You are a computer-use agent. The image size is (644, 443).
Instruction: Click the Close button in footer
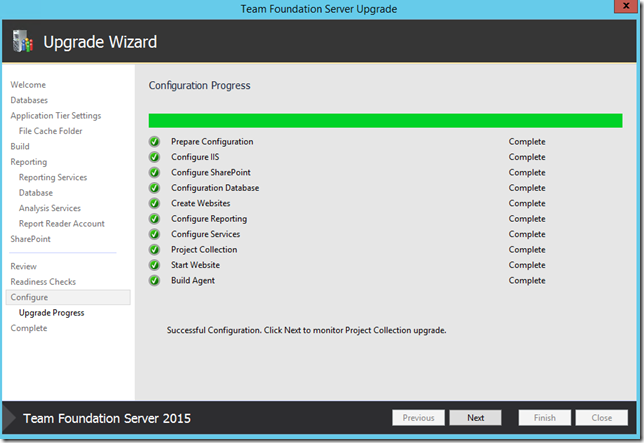click(x=602, y=418)
